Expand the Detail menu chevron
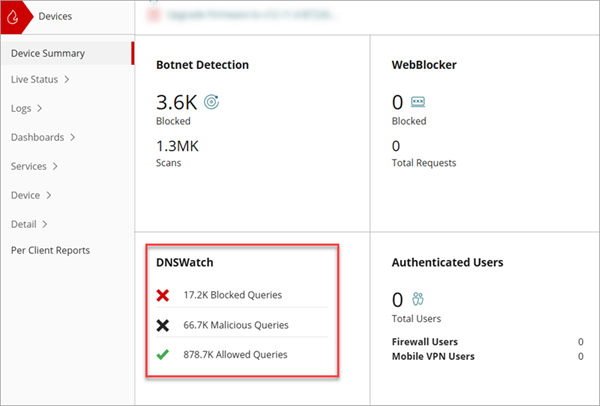 click(x=45, y=224)
